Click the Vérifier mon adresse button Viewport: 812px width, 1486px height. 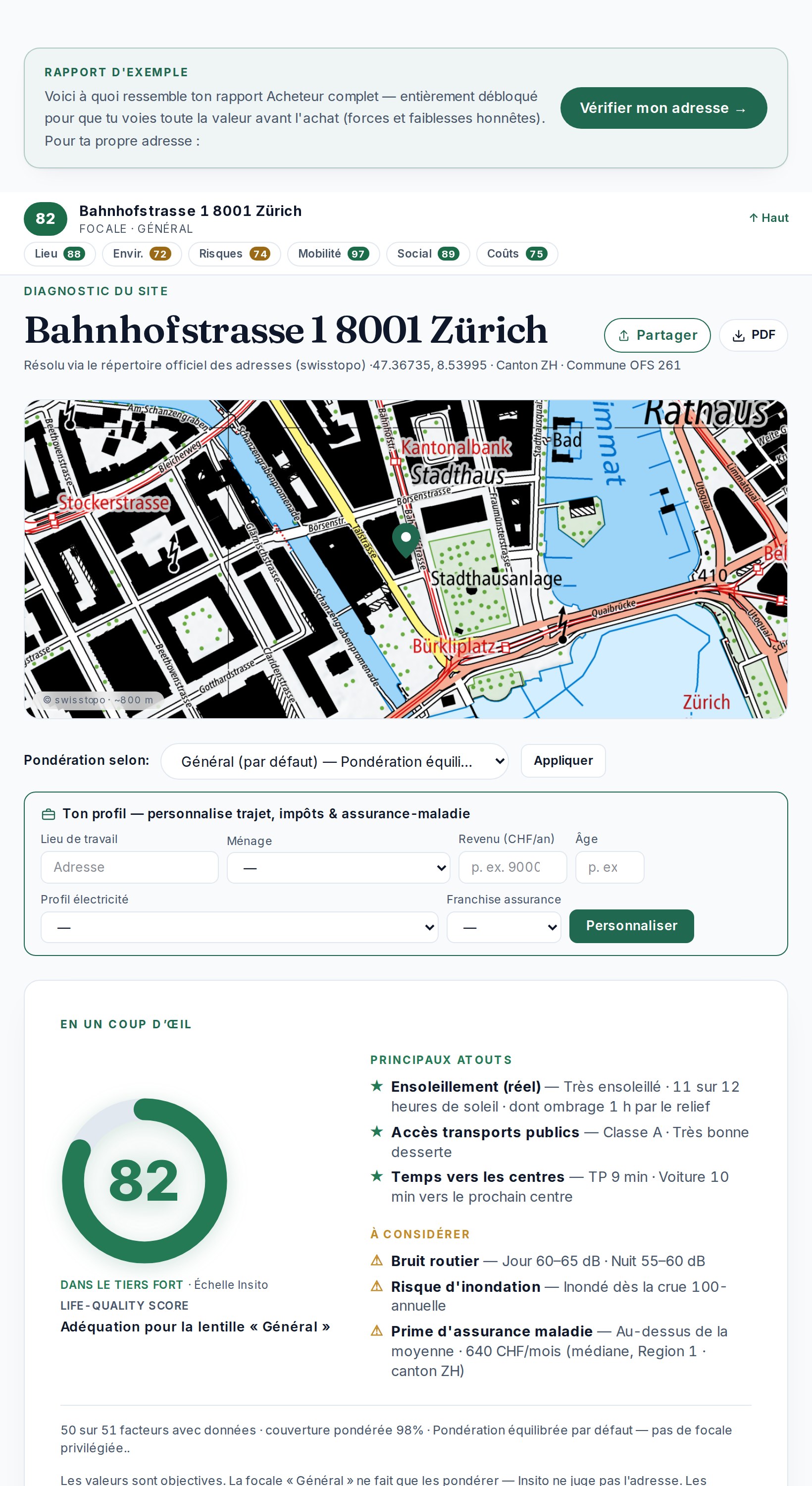click(x=663, y=108)
